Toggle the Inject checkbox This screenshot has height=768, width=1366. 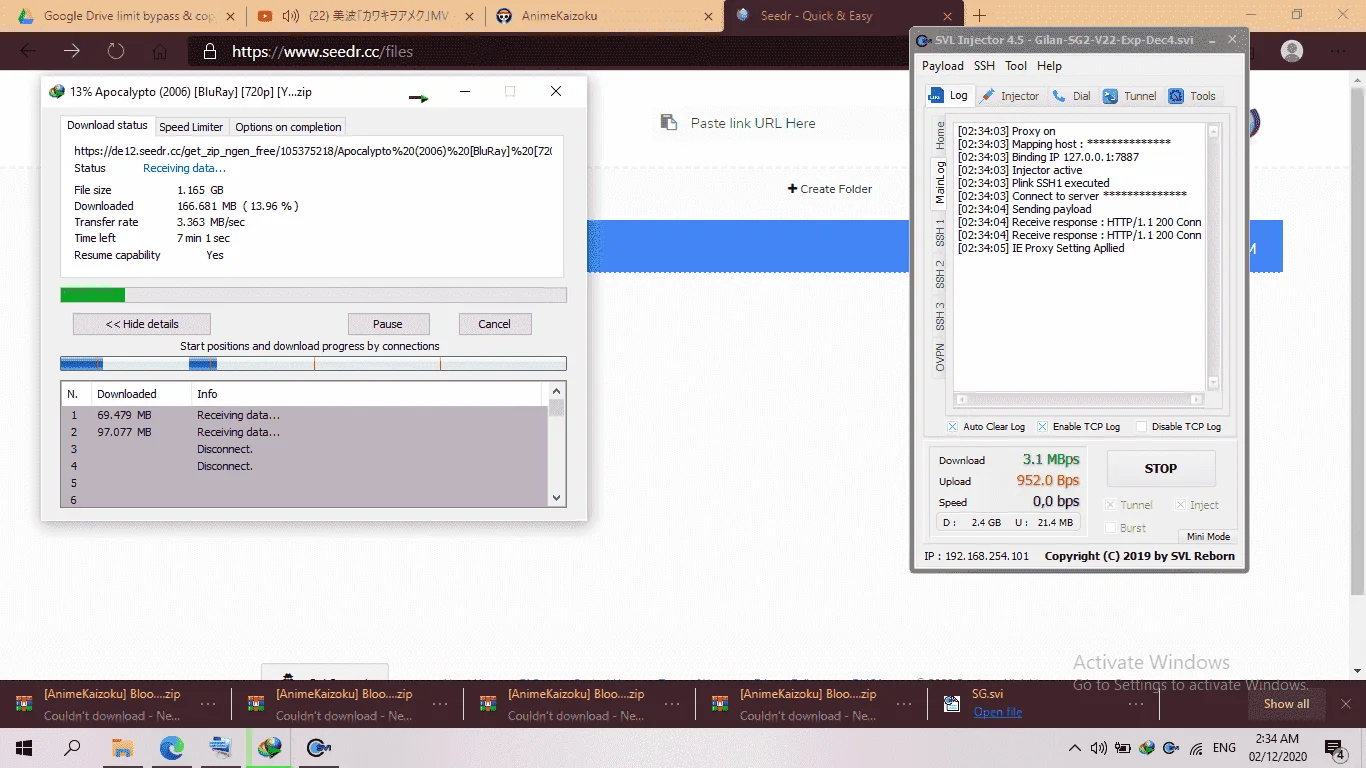tap(1180, 505)
